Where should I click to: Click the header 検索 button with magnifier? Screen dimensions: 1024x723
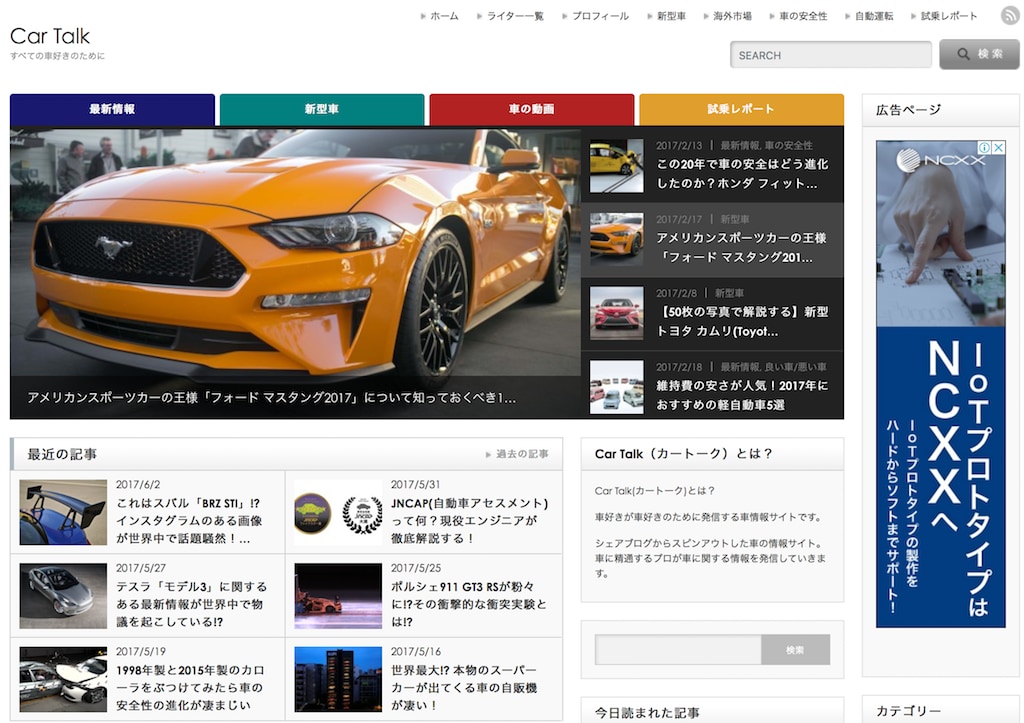click(x=979, y=54)
